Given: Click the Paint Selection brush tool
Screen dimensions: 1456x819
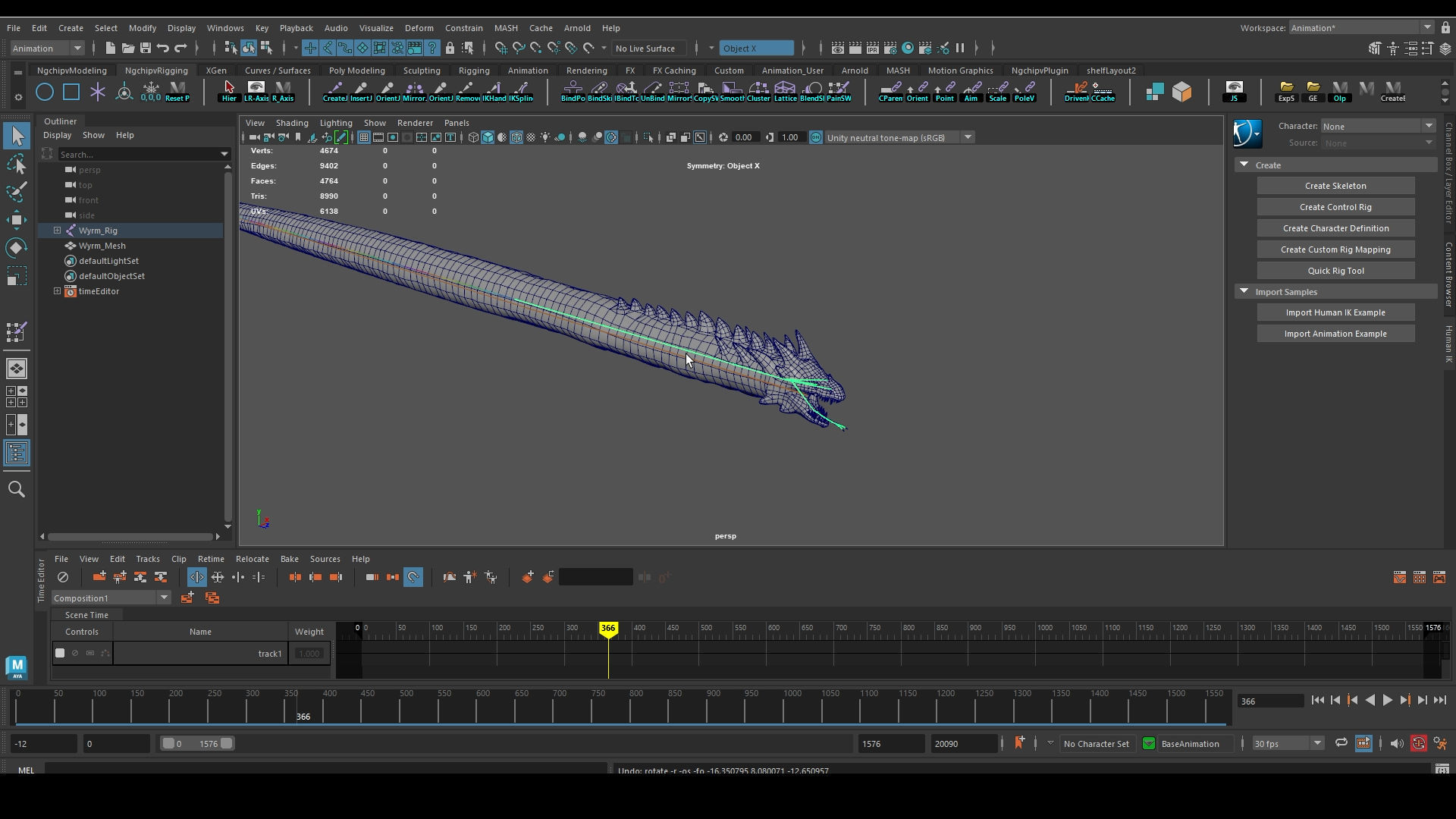Looking at the screenshot, I should [17, 192].
